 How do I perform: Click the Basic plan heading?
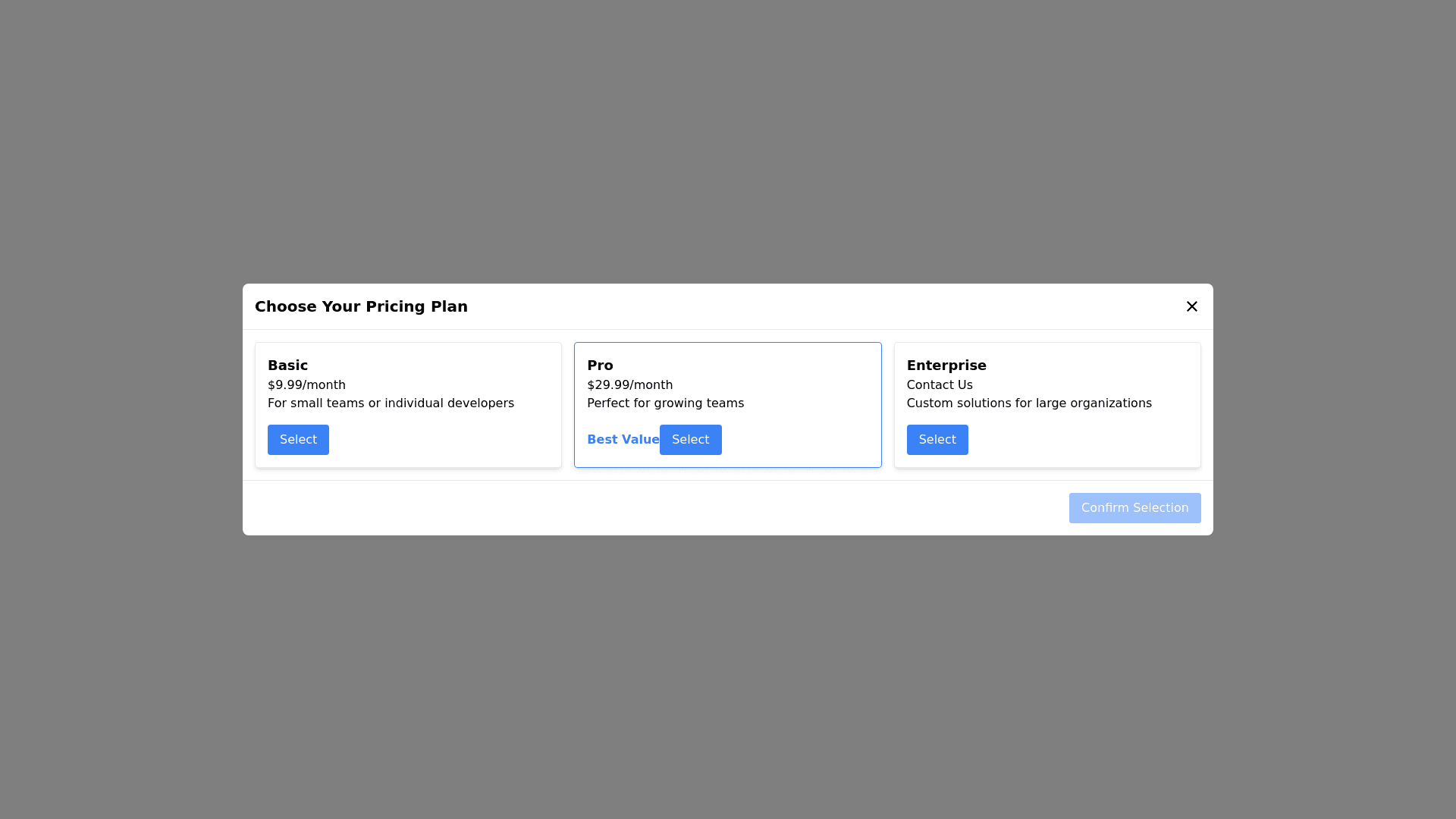287,366
